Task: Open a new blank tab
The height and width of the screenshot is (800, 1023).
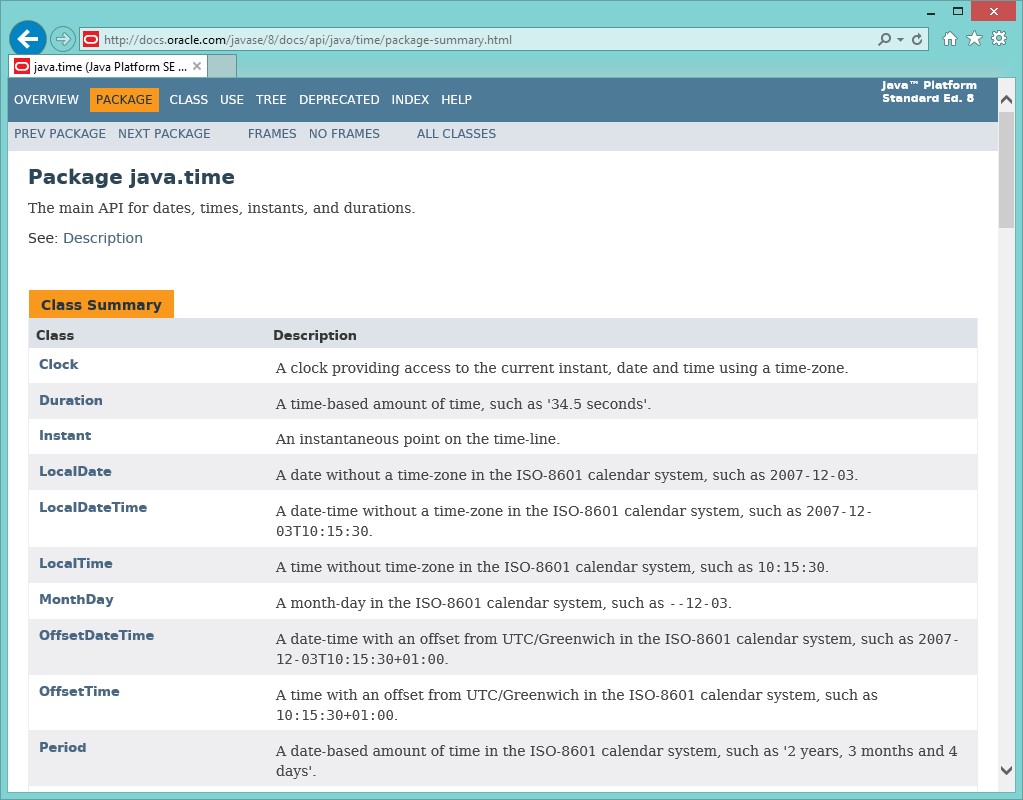Action: tap(222, 66)
